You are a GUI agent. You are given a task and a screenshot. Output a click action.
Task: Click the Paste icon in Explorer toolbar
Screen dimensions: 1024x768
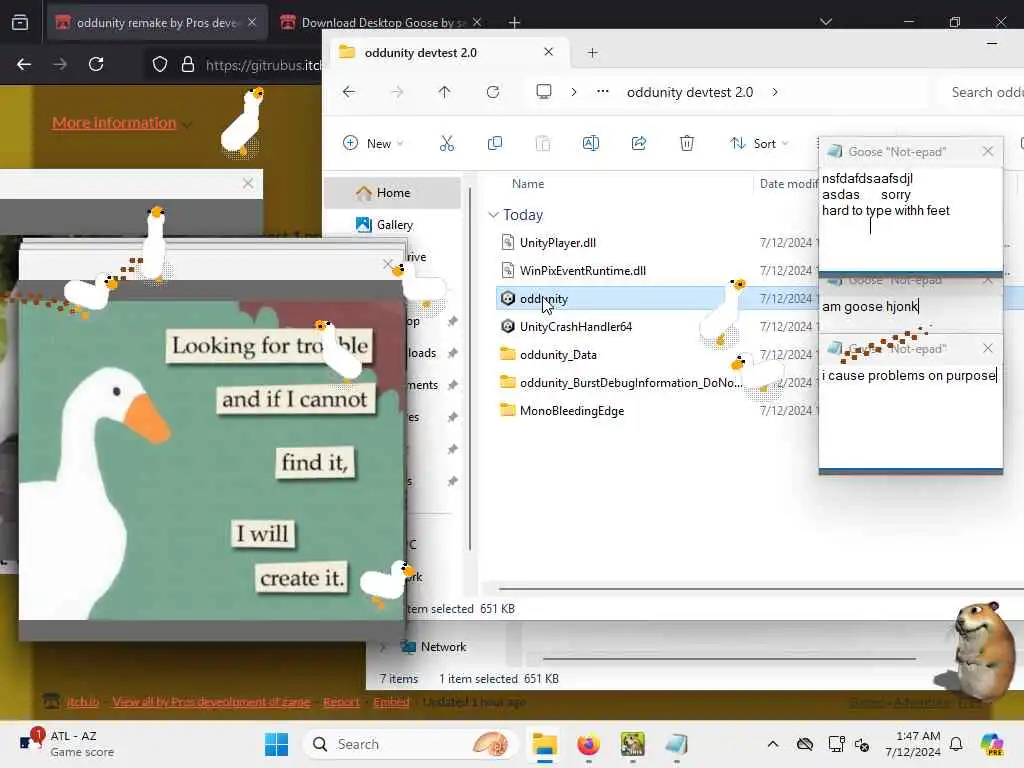coord(543,143)
